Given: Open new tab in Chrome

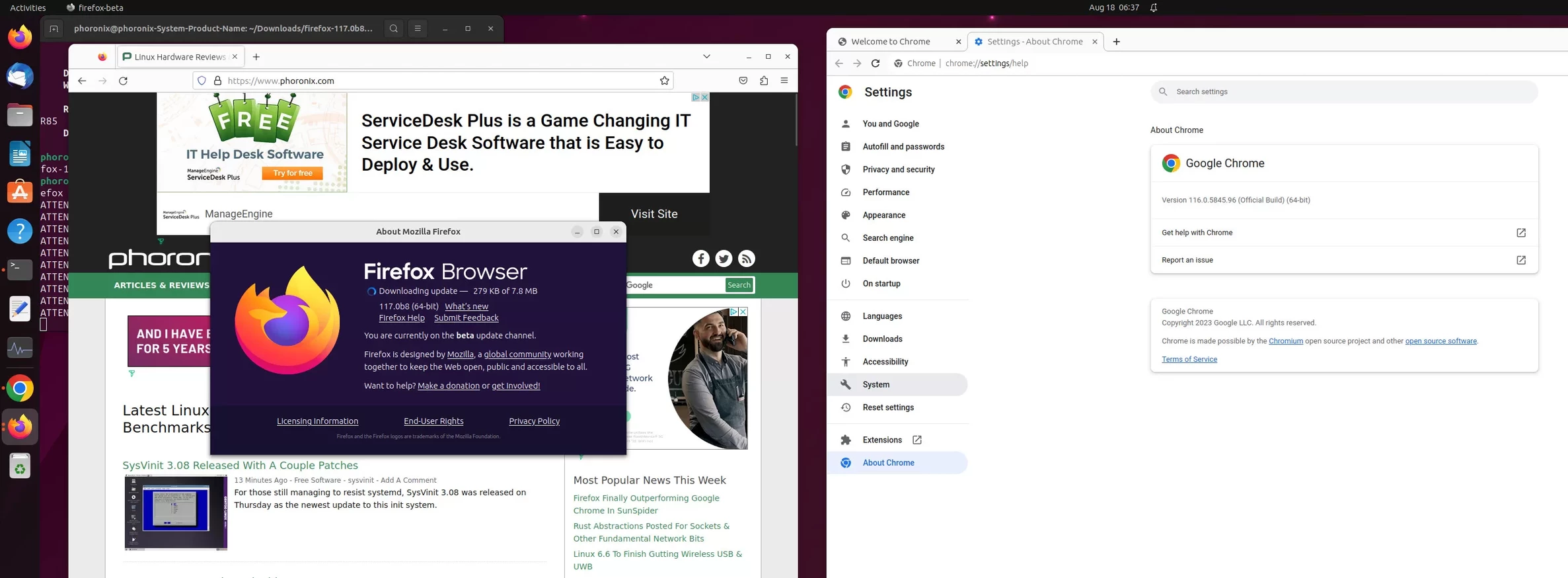Looking at the screenshot, I should tap(1116, 42).
